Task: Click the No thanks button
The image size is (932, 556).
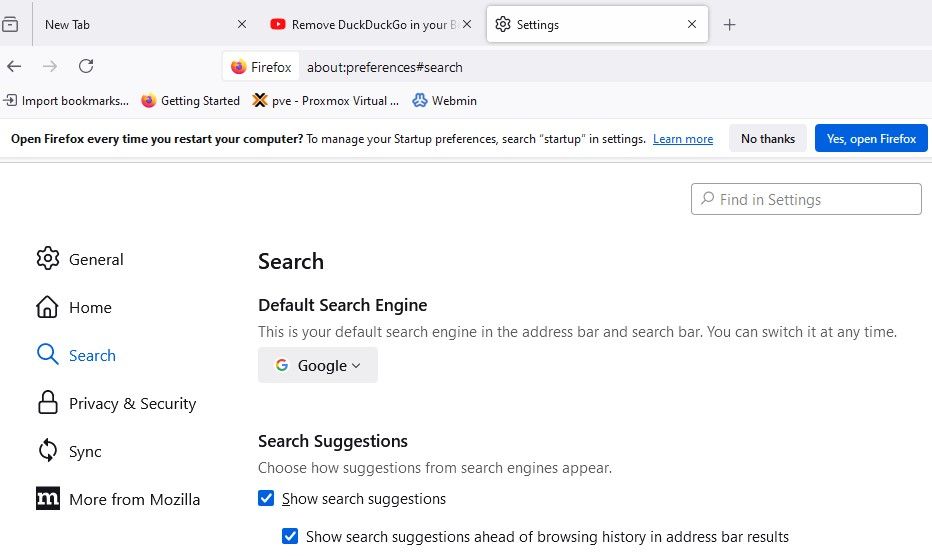Action: coord(768,139)
